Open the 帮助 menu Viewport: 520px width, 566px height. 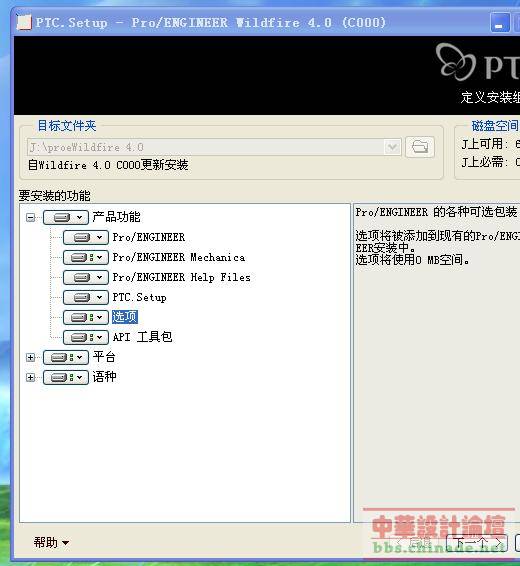(51, 543)
